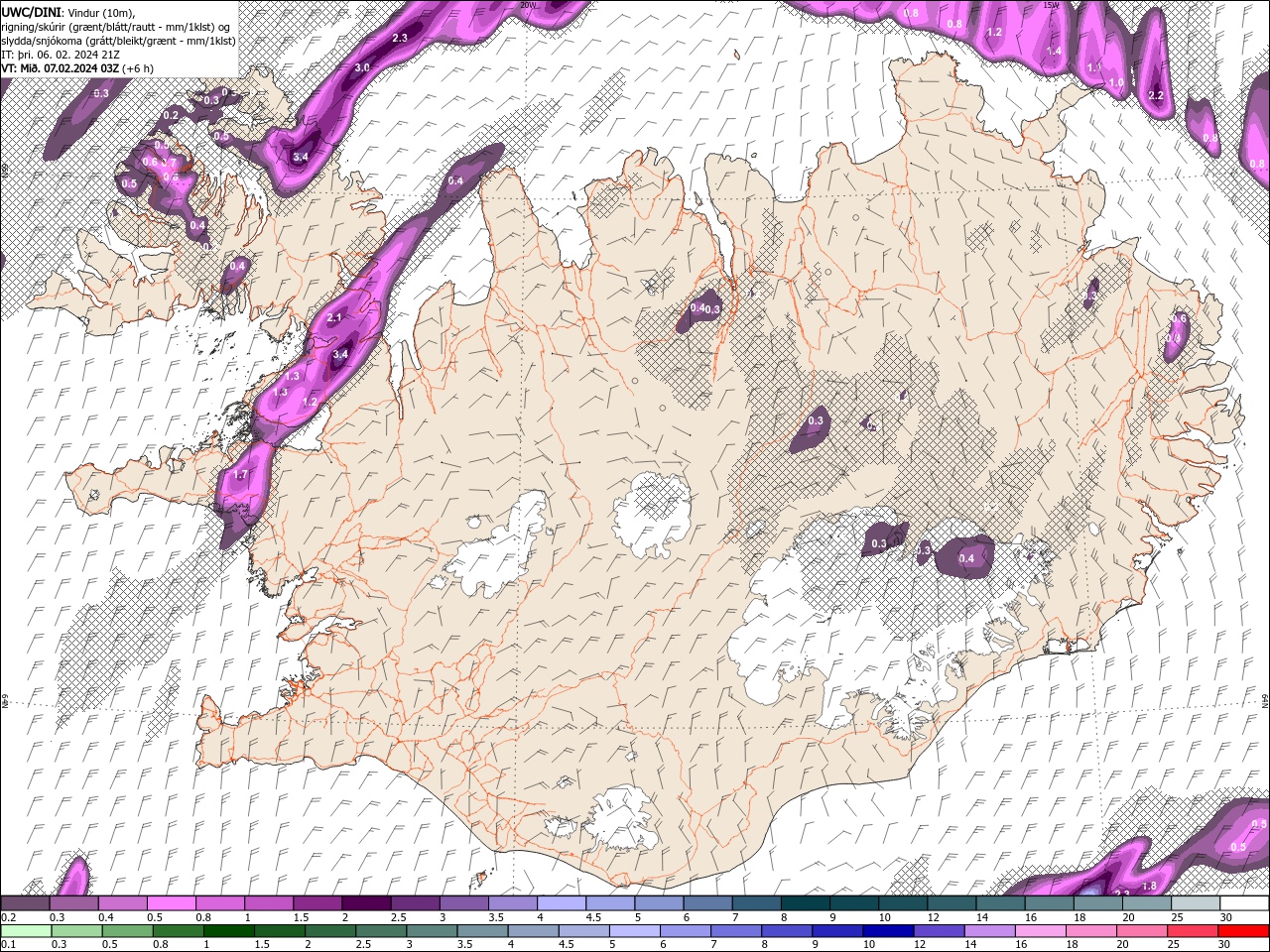Pick the dark mauve 0.2 swatch in upper legend
Screen dimensions: 1270x952
click(25, 903)
